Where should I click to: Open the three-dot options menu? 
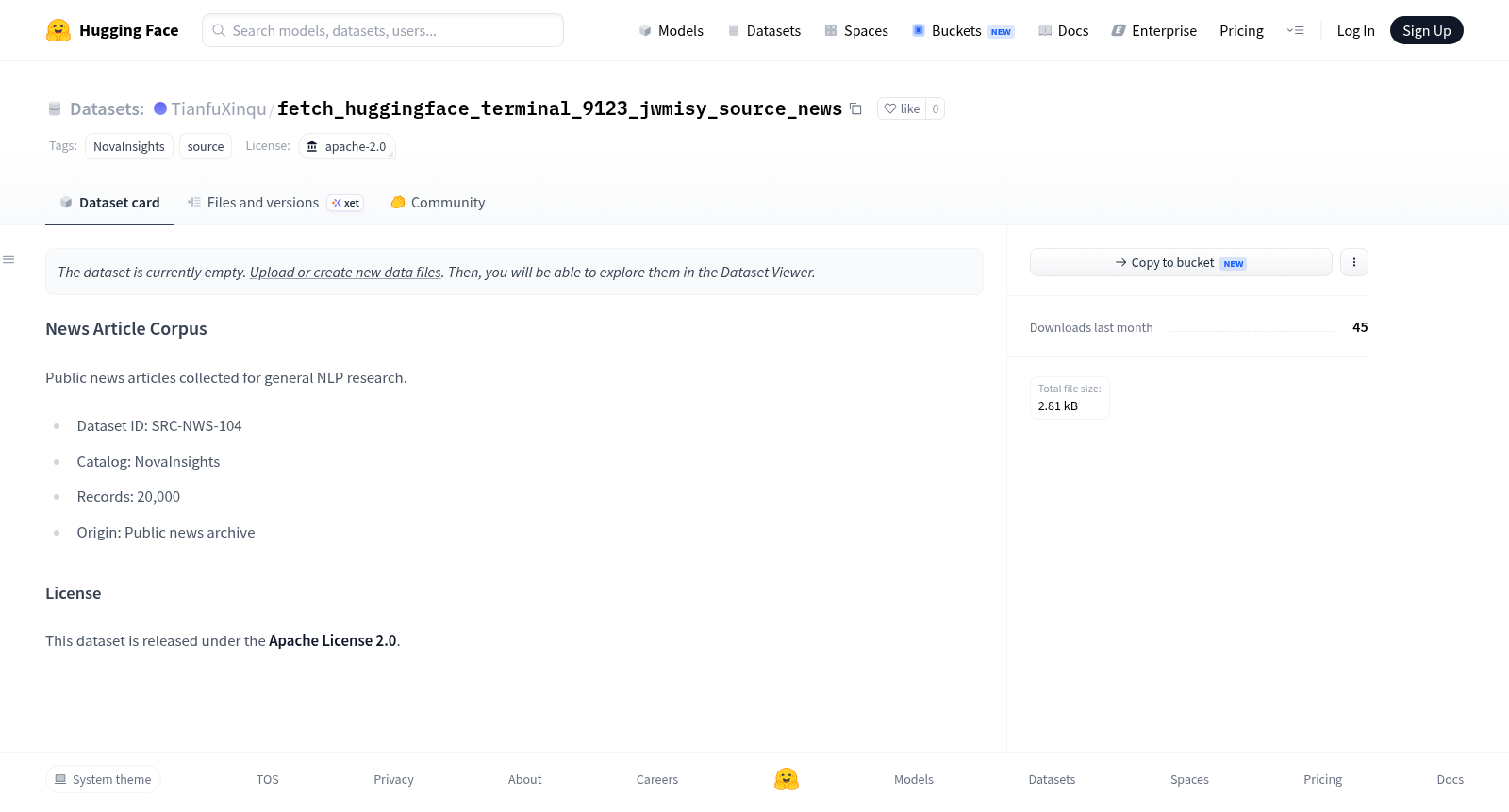coord(1353,262)
